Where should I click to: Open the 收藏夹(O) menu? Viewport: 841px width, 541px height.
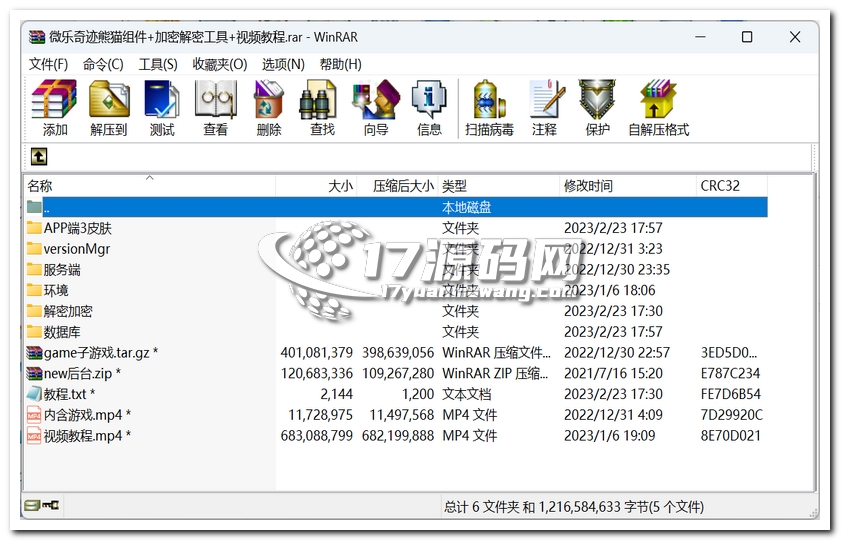coord(219,64)
